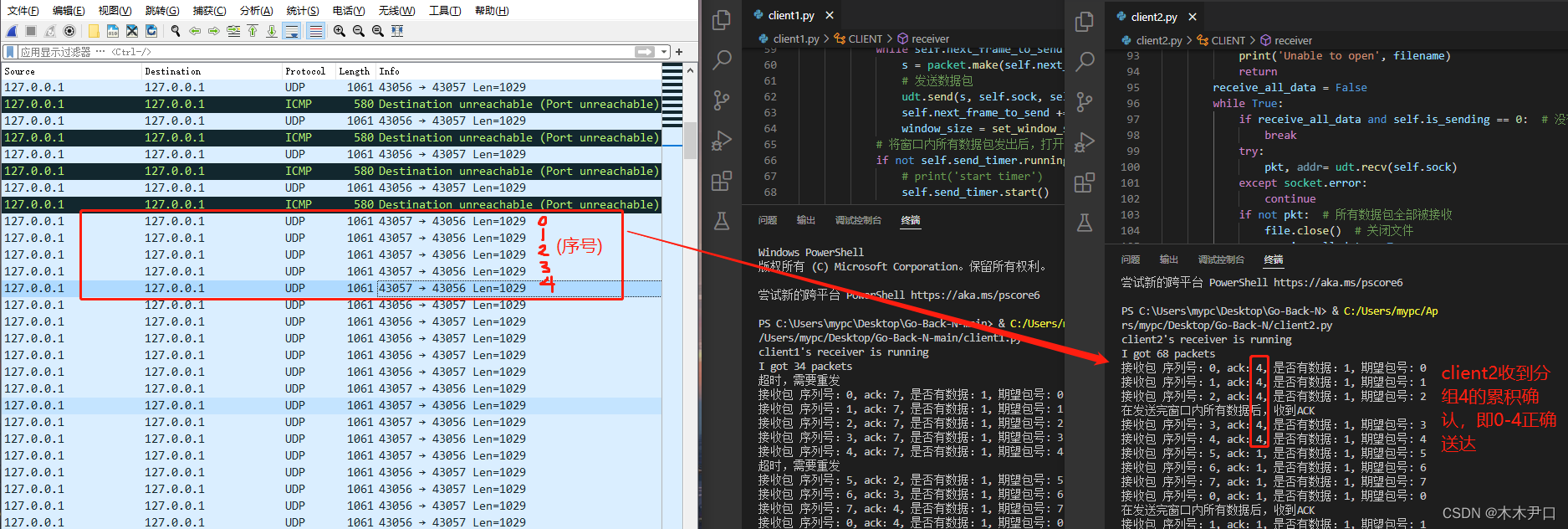Image resolution: width=1568 pixels, height=529 pixels.
Task: Go to the first packet arrow icon
Action: pyautogui.click(x=253, y=31)
